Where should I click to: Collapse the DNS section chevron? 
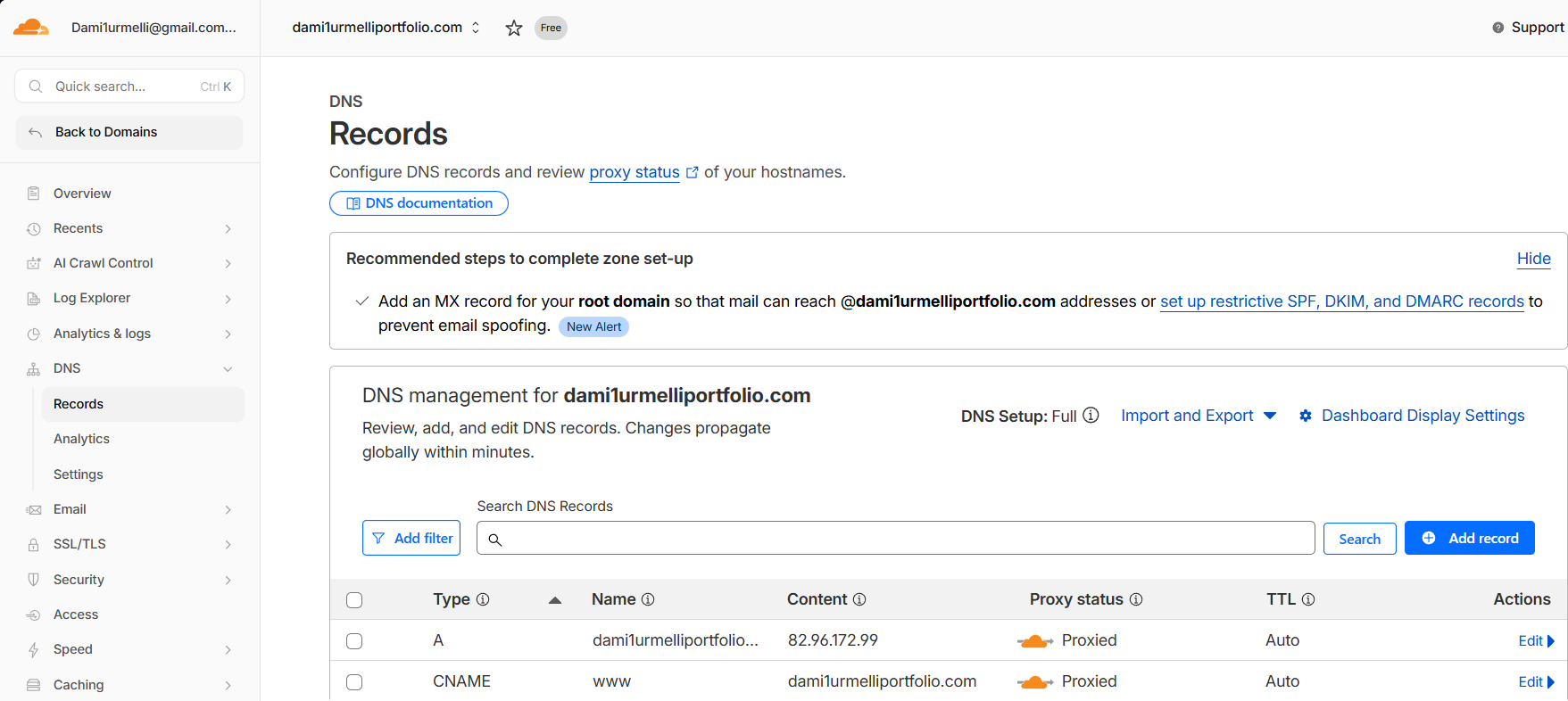coord(228,369)
